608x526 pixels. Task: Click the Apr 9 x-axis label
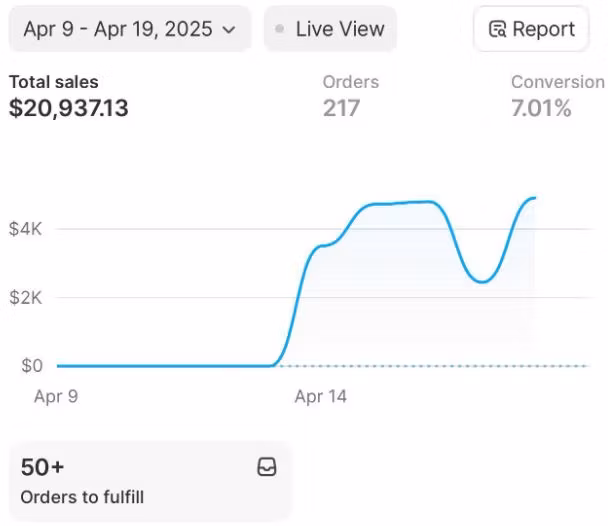pos(56,397)
